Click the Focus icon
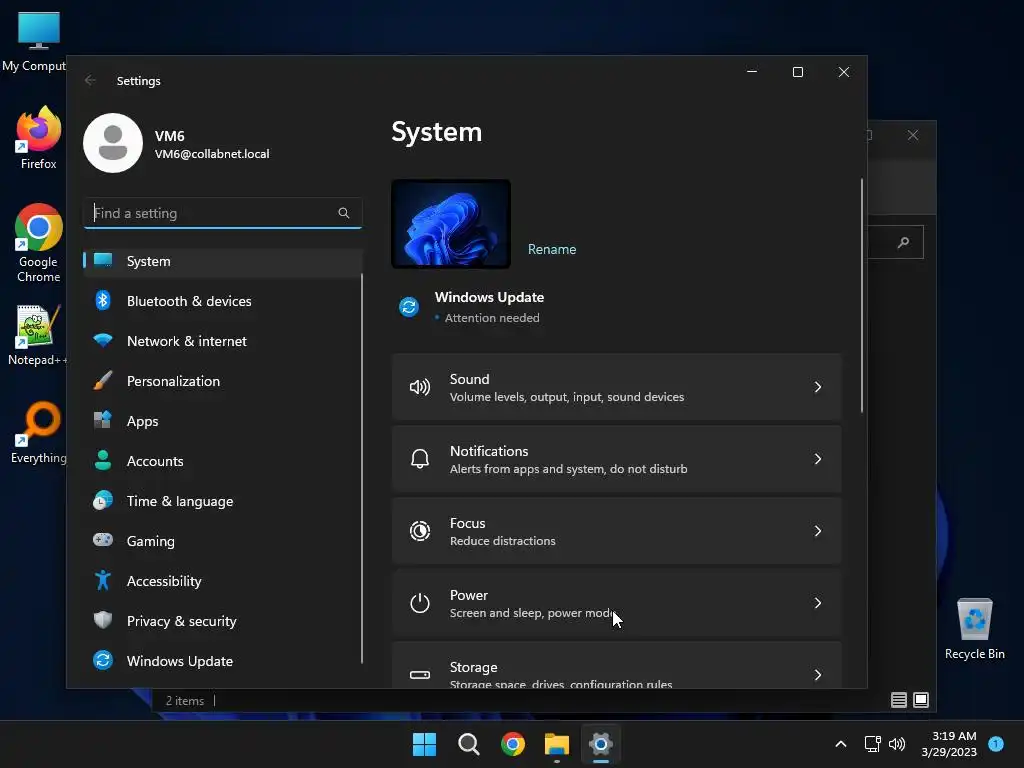This screenshot has width=1024, height=768. [x=420, y=531]
